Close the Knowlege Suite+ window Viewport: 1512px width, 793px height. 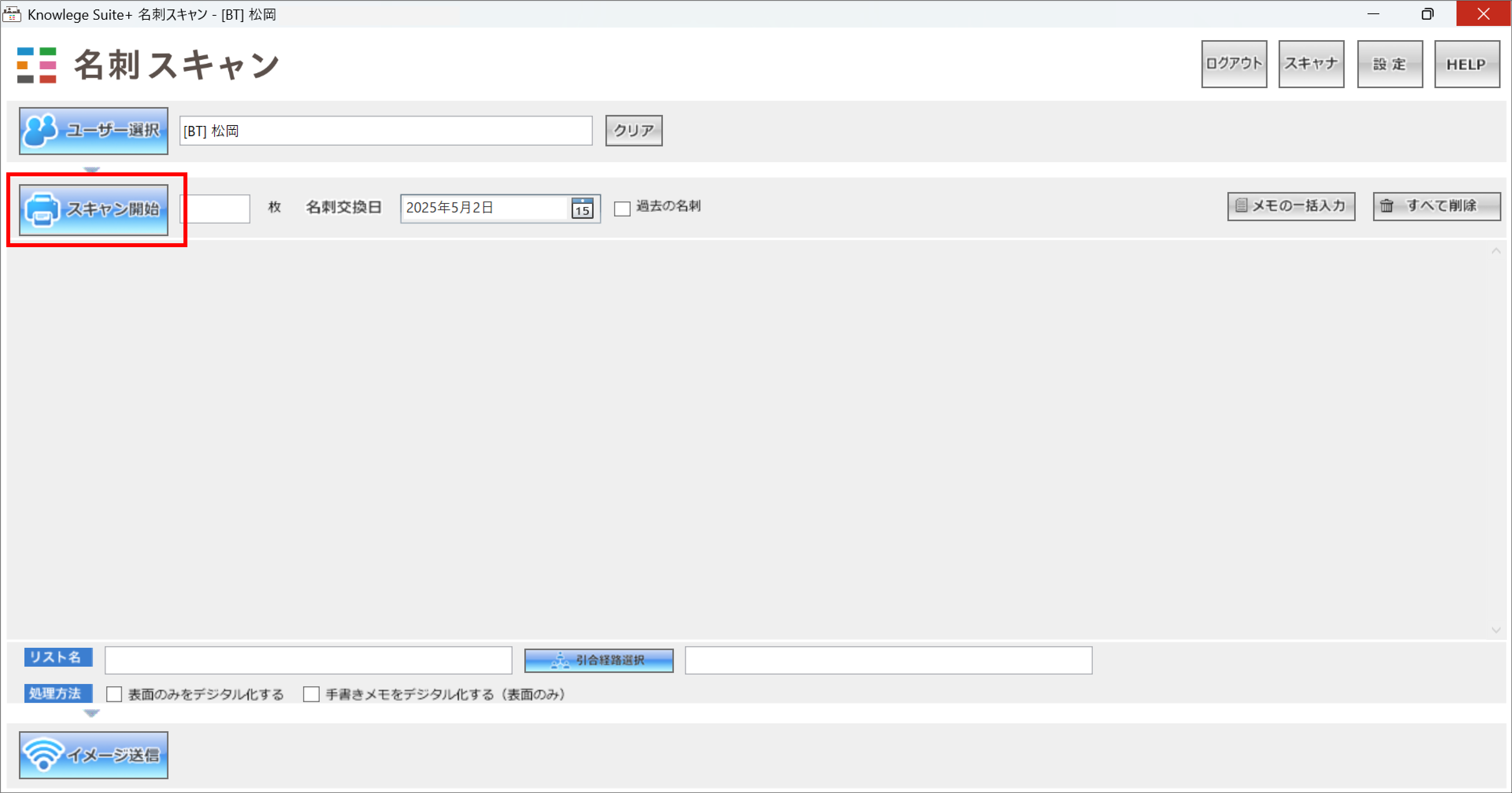1483,13
